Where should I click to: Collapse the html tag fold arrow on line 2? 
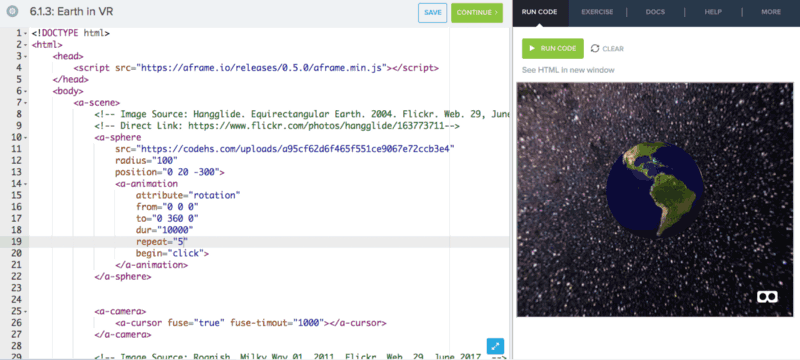pos(26,45)
